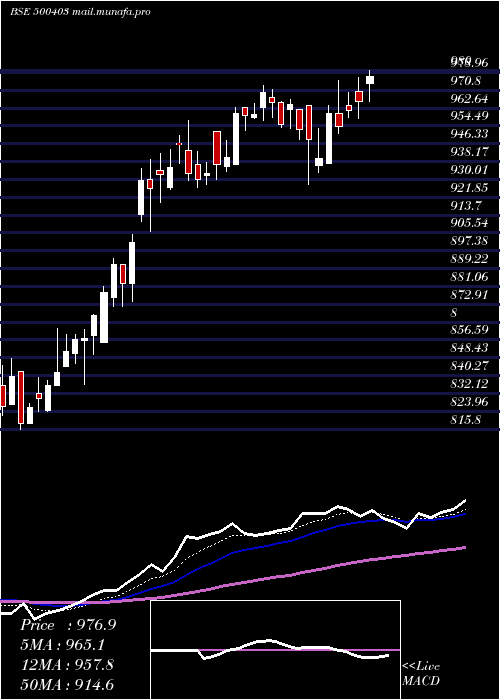This screenshot has height=700, width=500.
Task: Click the 'Price : 976.9' readout
Action: tap(68, 625)
